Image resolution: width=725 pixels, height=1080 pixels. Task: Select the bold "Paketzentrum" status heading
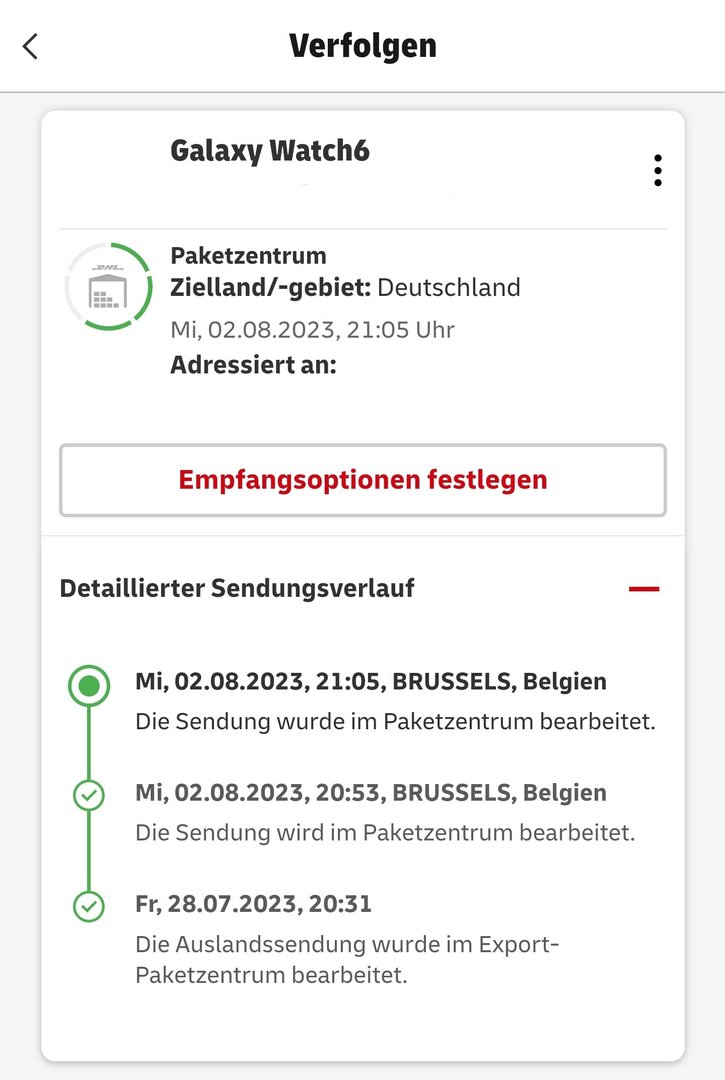[248, 256]
